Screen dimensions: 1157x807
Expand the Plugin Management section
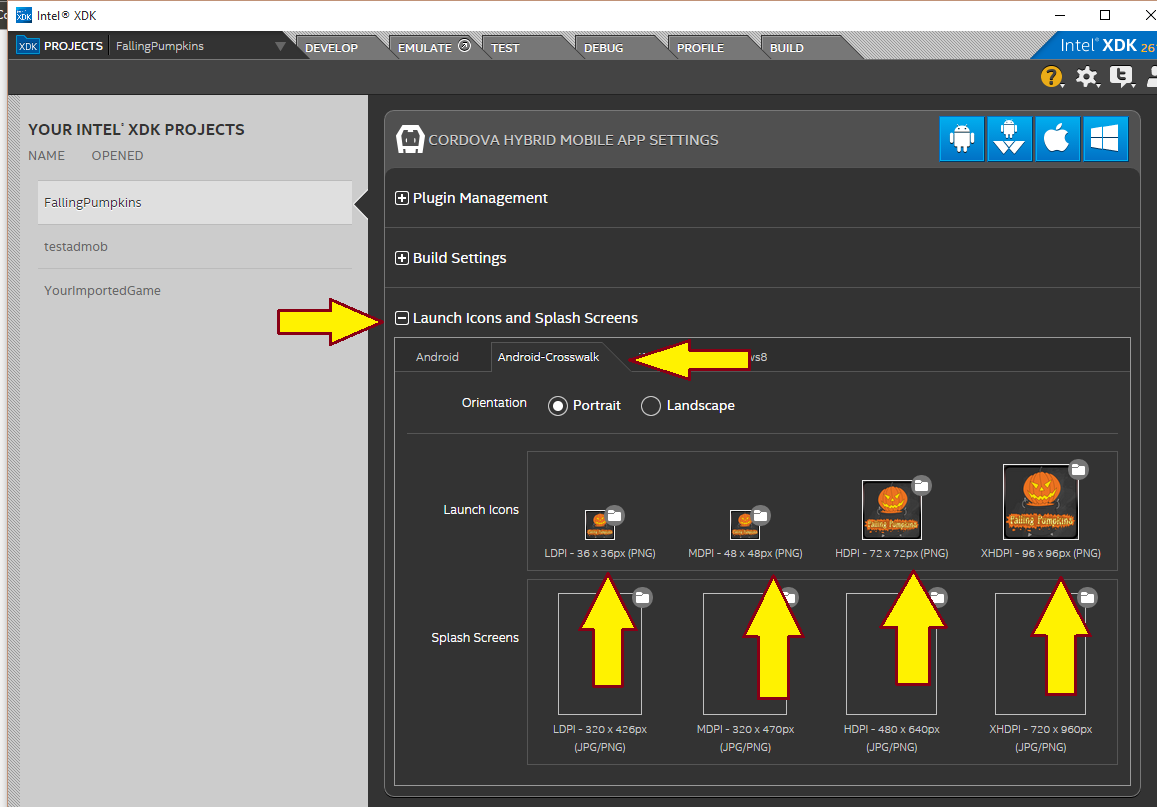(402, 198)
